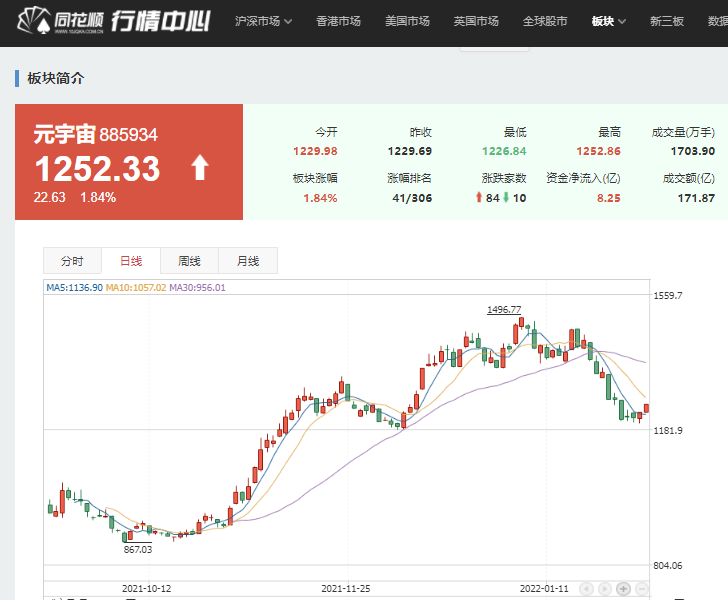Open the 全球股市 menu item
Screen dimensions: 728x600
point(545,21)
